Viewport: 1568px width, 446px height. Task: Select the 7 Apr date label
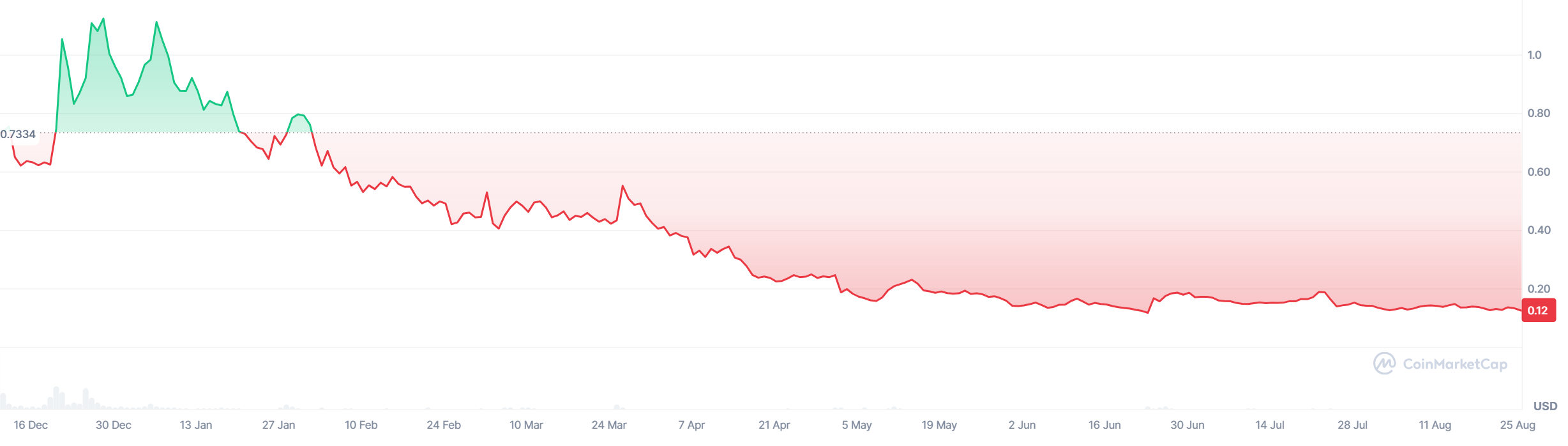691,425
